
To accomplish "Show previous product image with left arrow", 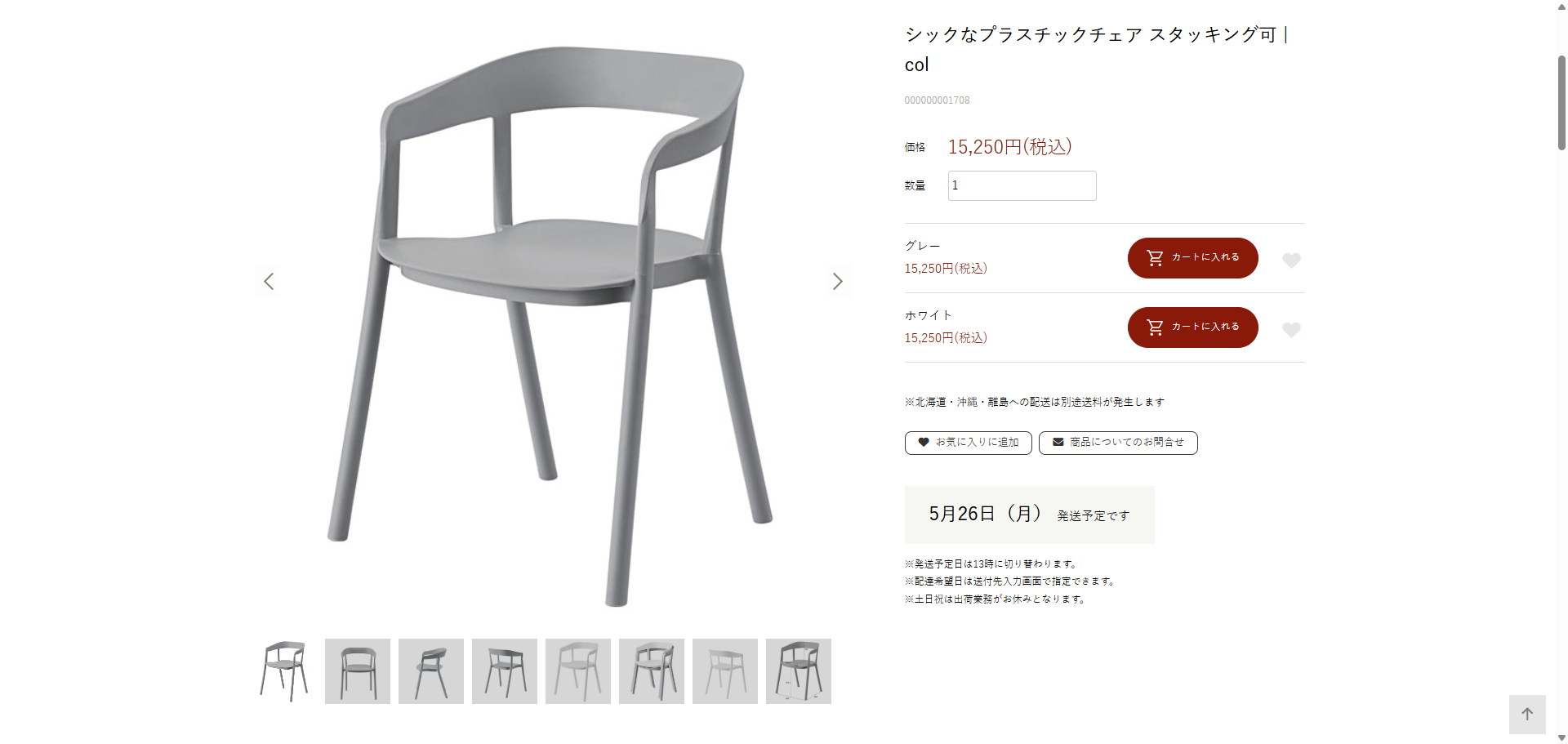I will (269, 282).
